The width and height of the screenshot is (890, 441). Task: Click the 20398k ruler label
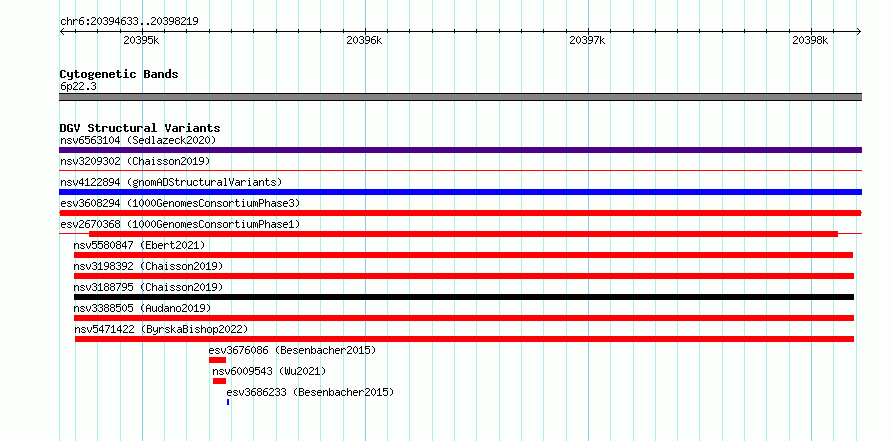click(x=811, y=40)
